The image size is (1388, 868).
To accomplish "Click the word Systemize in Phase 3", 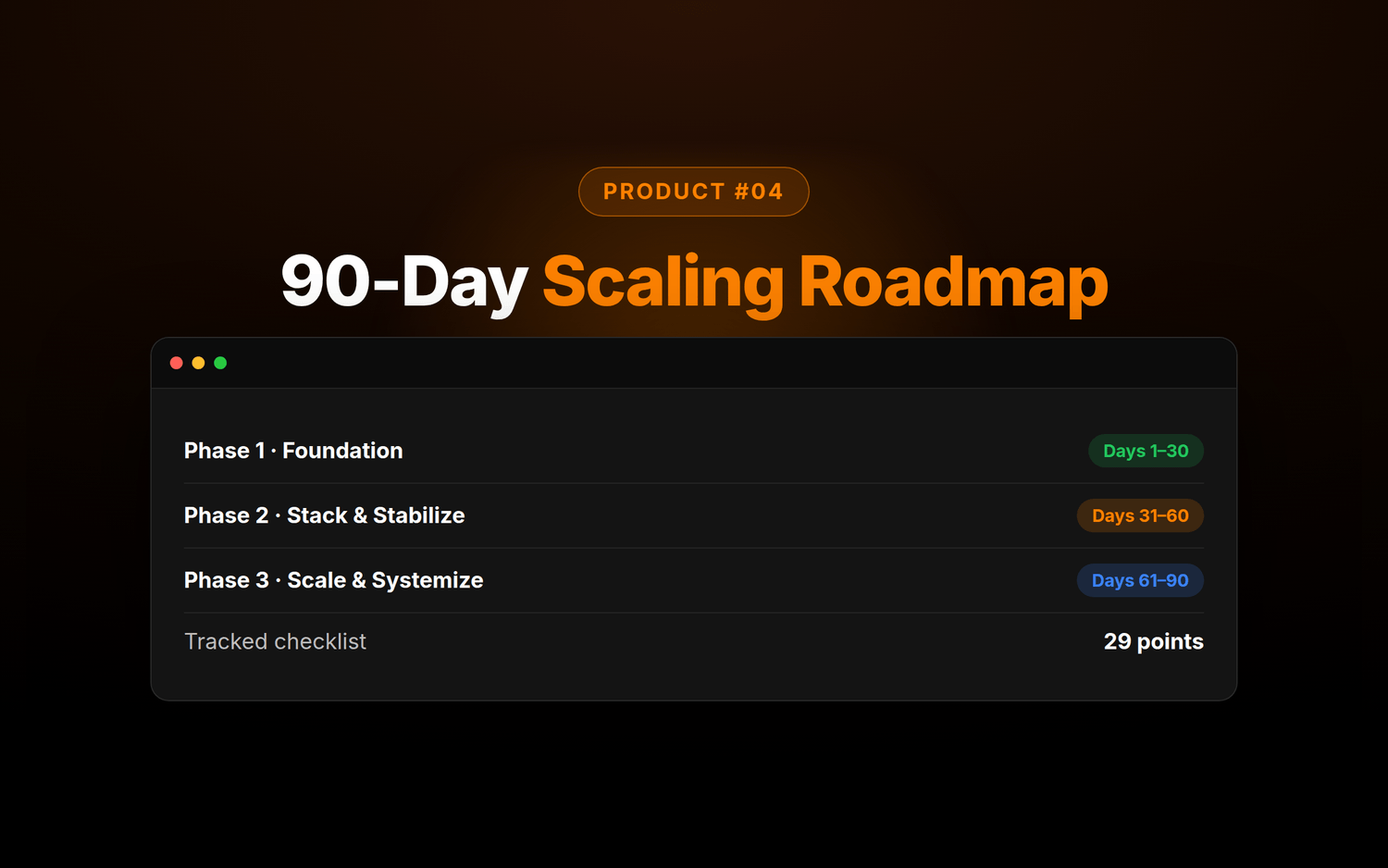I will pos(428,581).
